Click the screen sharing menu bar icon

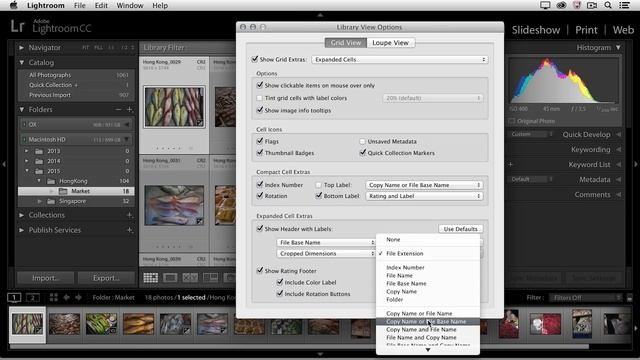click(544, 5)
